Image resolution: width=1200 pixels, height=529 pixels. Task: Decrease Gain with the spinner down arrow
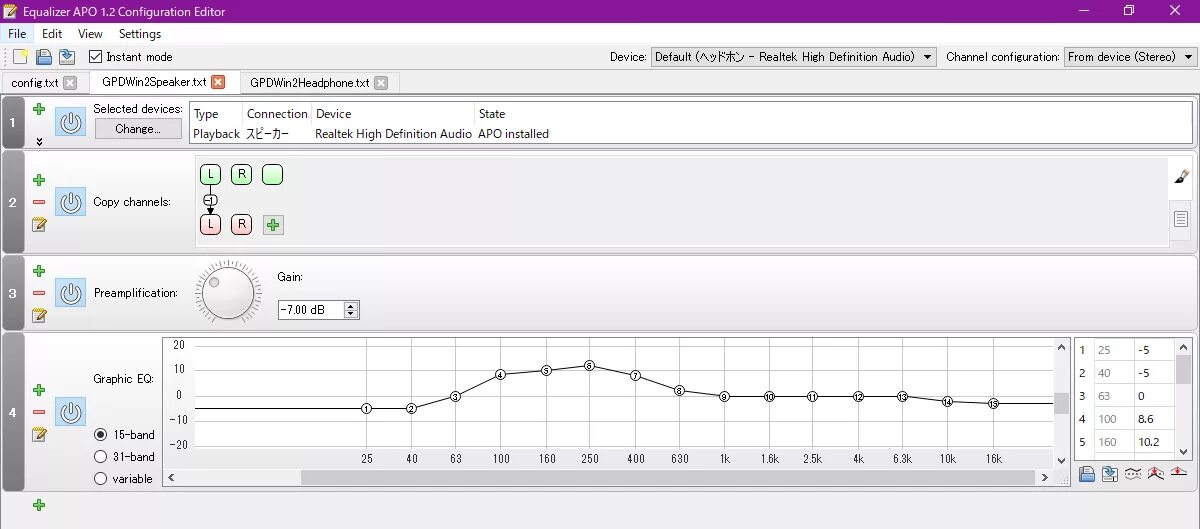350,314
